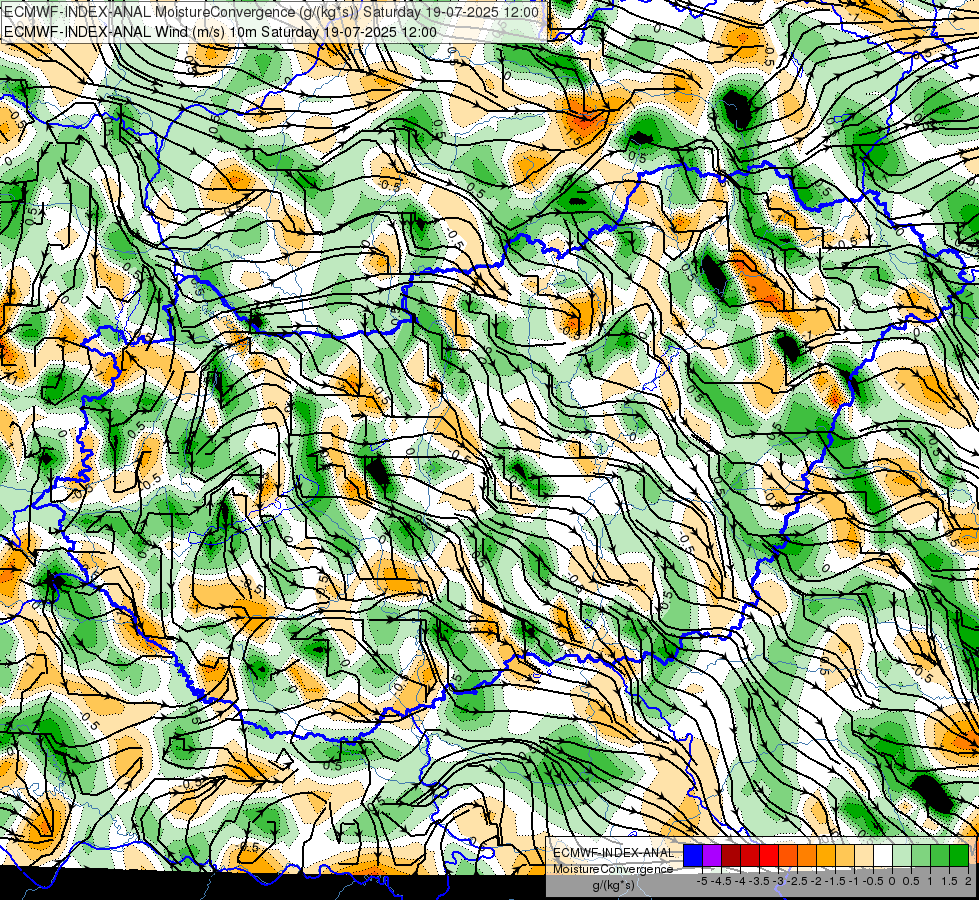Click the dark red legend swatch between -4.5 and -4
Image resolution: width=979 pixels, height=900 pixels.
731,855
